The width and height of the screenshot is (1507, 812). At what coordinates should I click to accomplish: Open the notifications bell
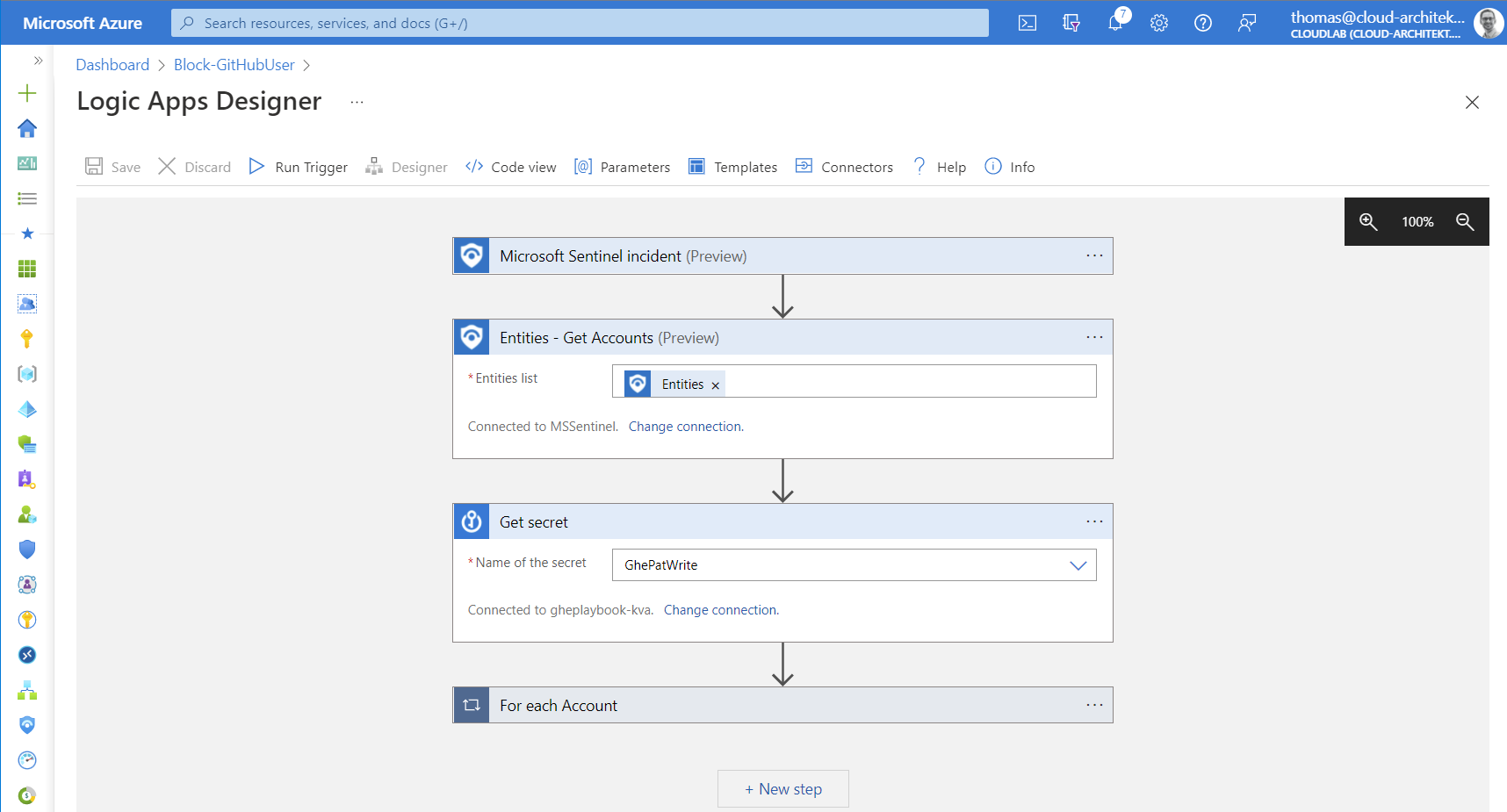tap(1115, 23)
